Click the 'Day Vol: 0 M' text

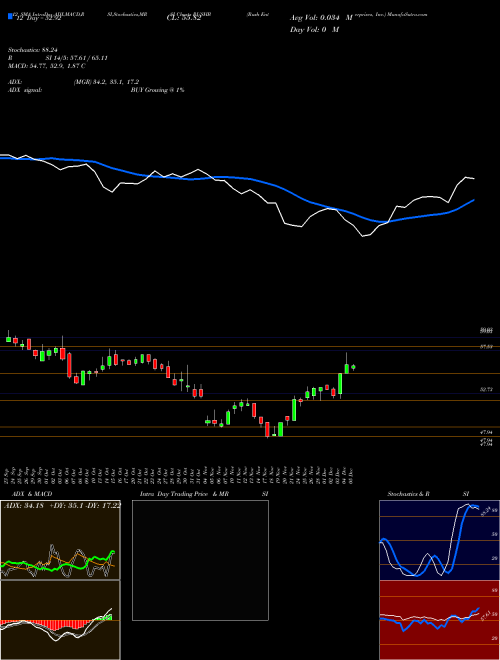[x=314, y=30]
